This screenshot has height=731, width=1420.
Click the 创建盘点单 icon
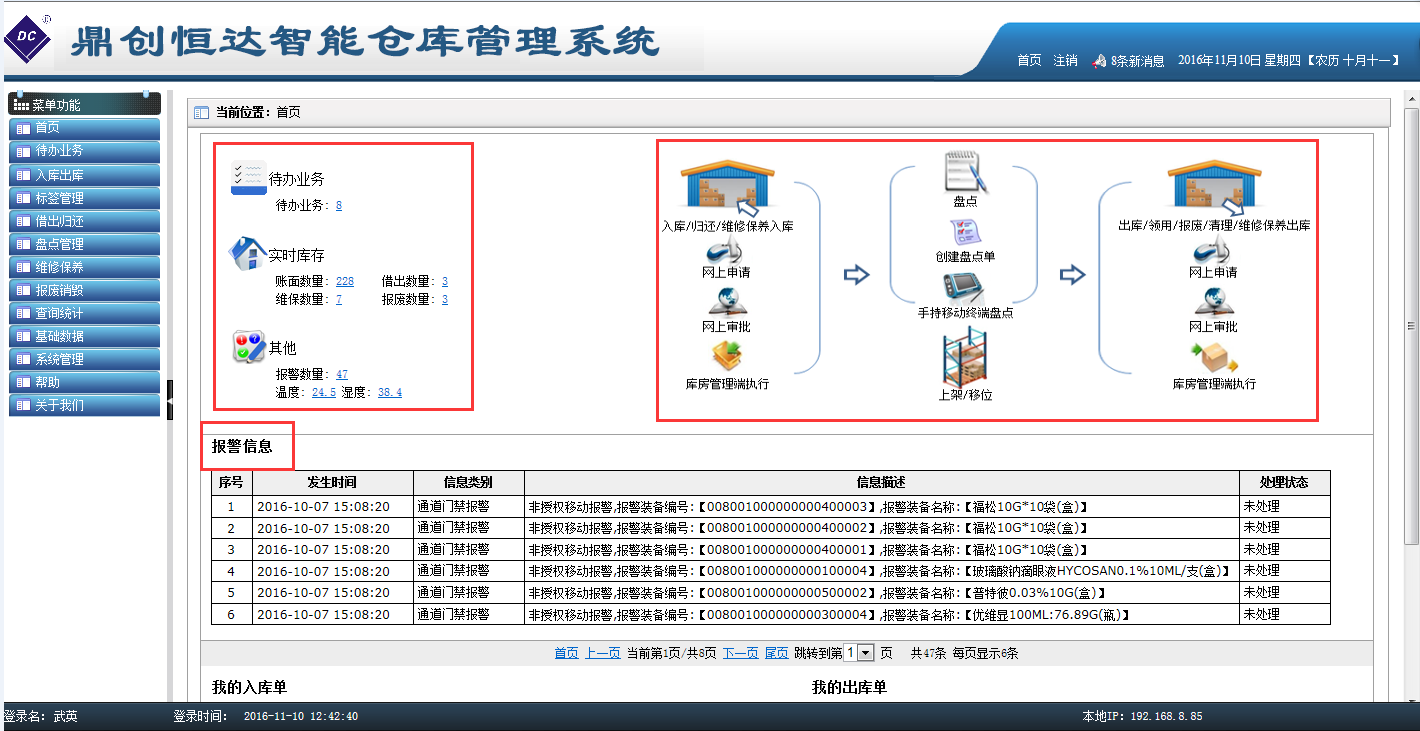pos(966,232)
